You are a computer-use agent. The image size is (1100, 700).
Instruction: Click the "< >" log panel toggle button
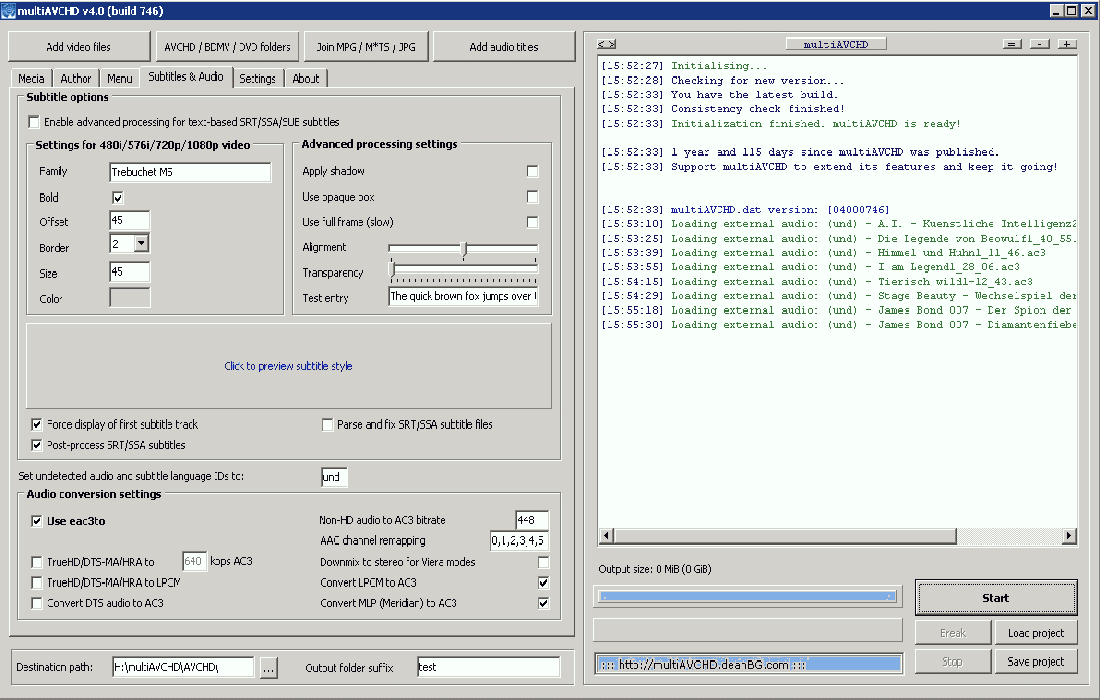point(606,44)
